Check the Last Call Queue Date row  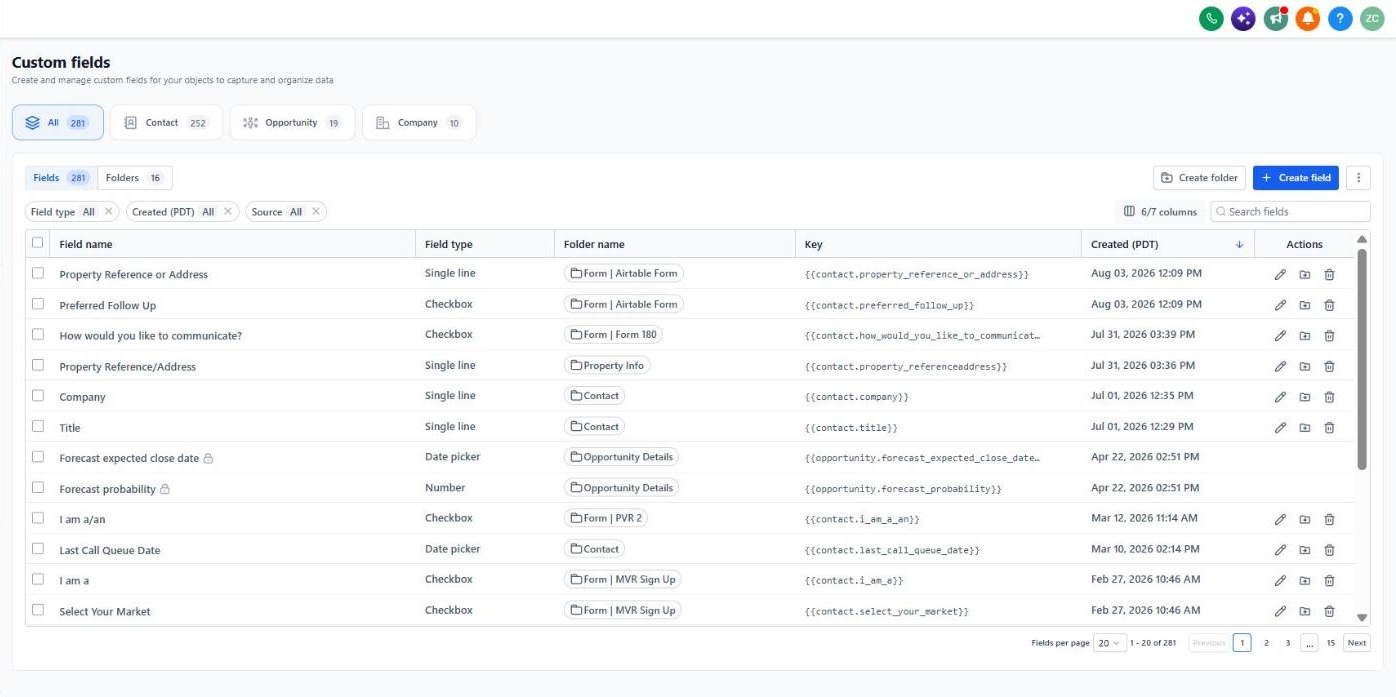tap(38, 548)
